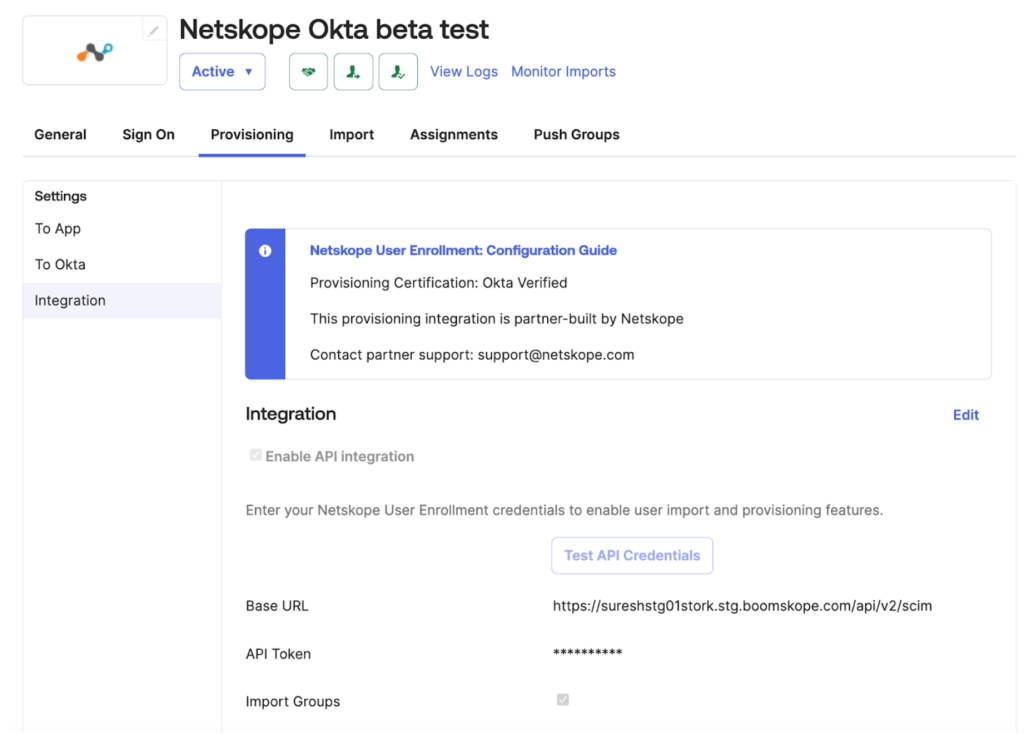The width and height of the screenshot is (1024, 734).
Task: Click the partner-built by Netskope text line
Action: point(496,319)
